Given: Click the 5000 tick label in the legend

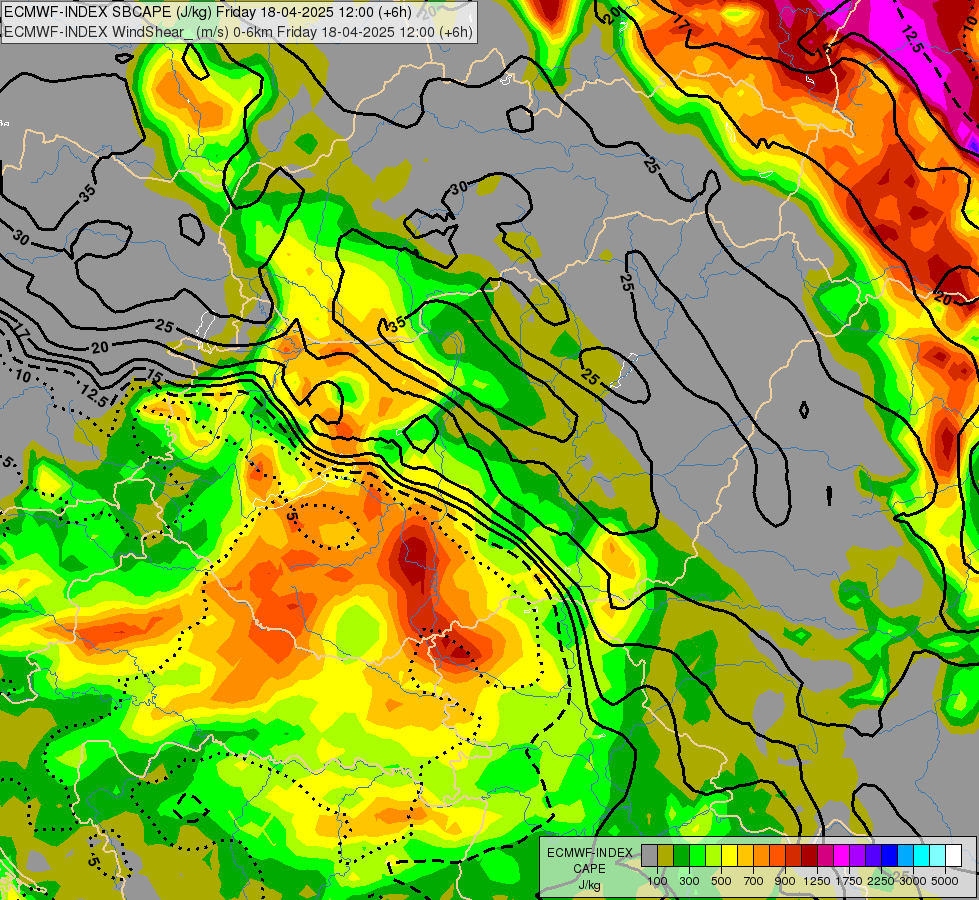Looking at the screenshot, I should (x=945, y=881).
